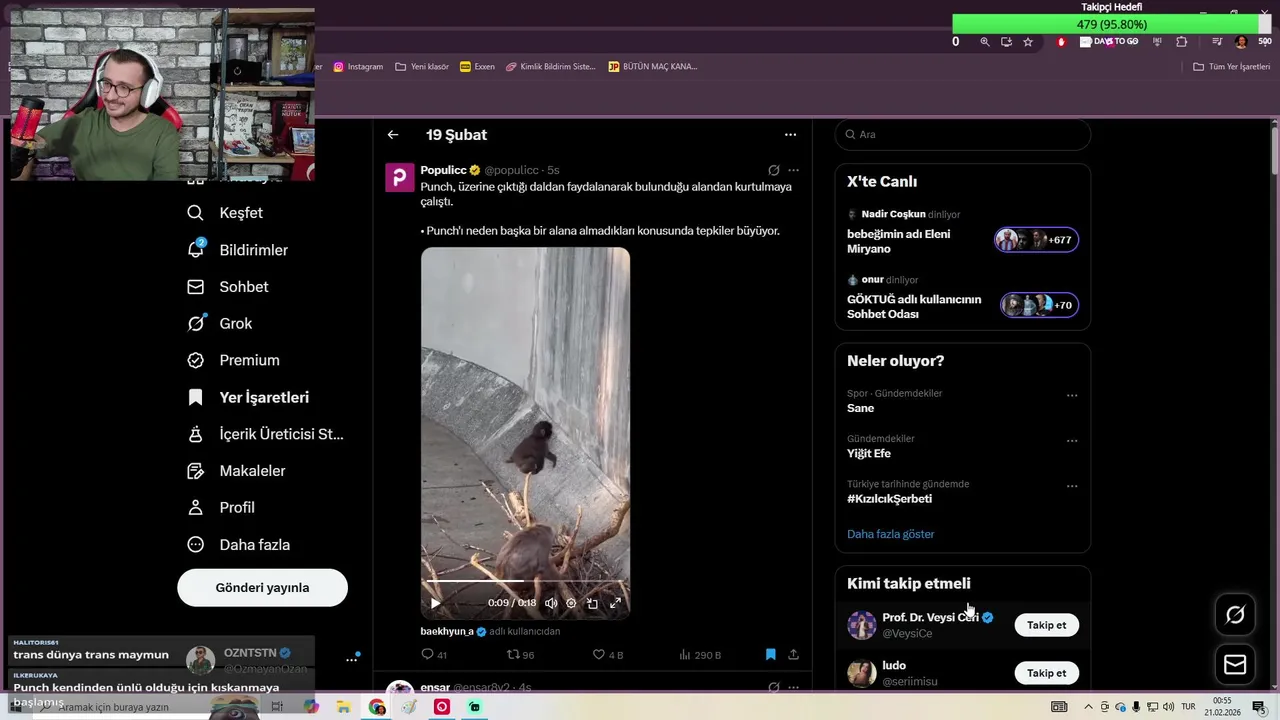Open Grok from the sidebar
Screen dimensions: 1280x720
[220, 324]
